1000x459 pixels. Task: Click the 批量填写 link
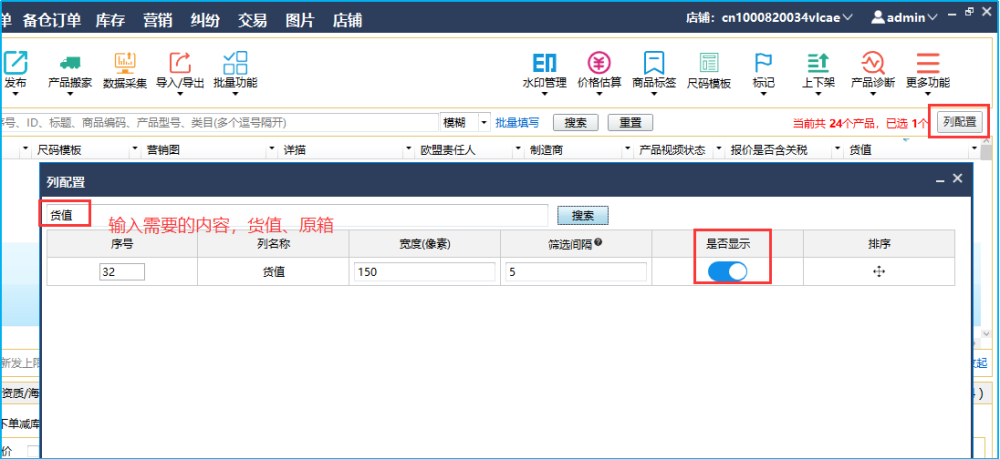[x=517, y=122]
